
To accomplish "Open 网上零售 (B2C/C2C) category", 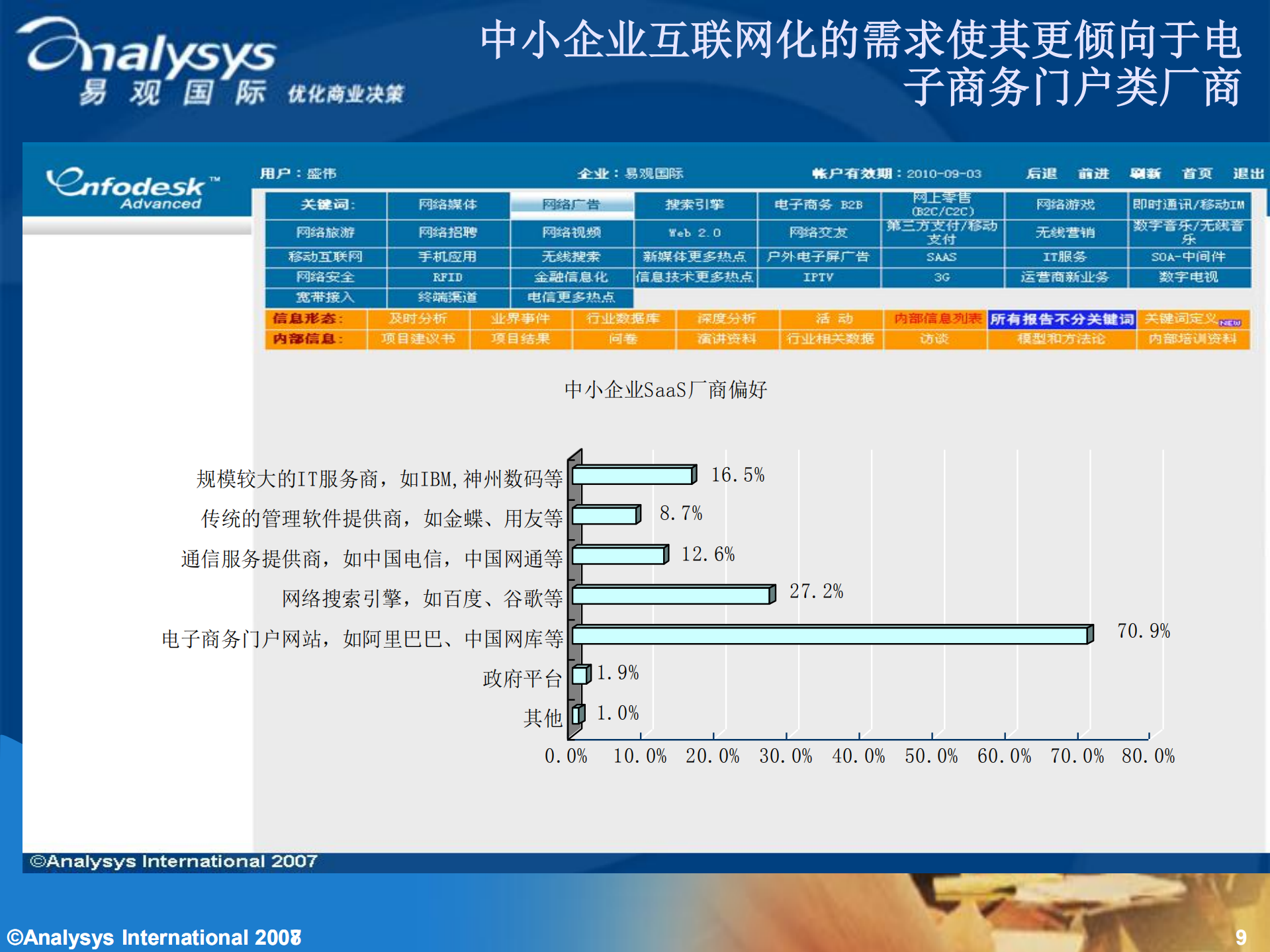I will click(x=942, y=205).
